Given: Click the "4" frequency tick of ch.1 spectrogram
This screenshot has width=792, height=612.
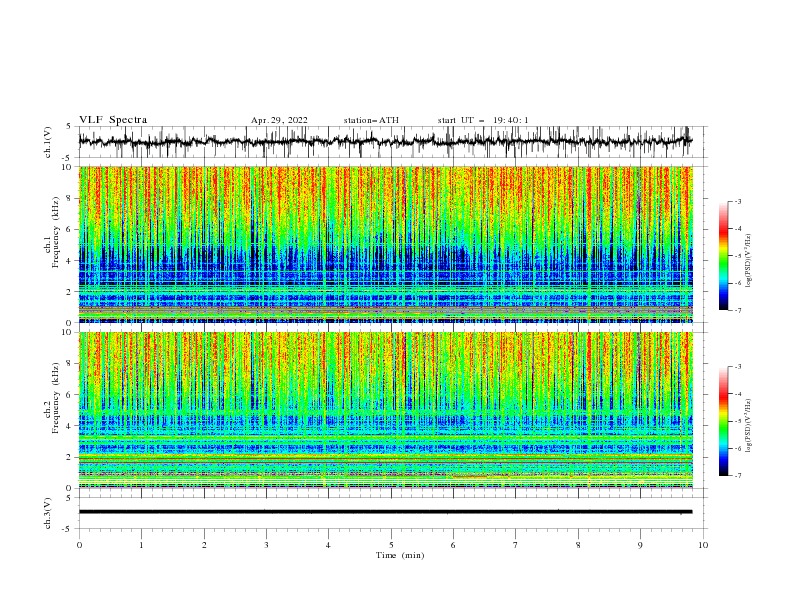Looking at the screenshot, I should (x=70, y=261).
